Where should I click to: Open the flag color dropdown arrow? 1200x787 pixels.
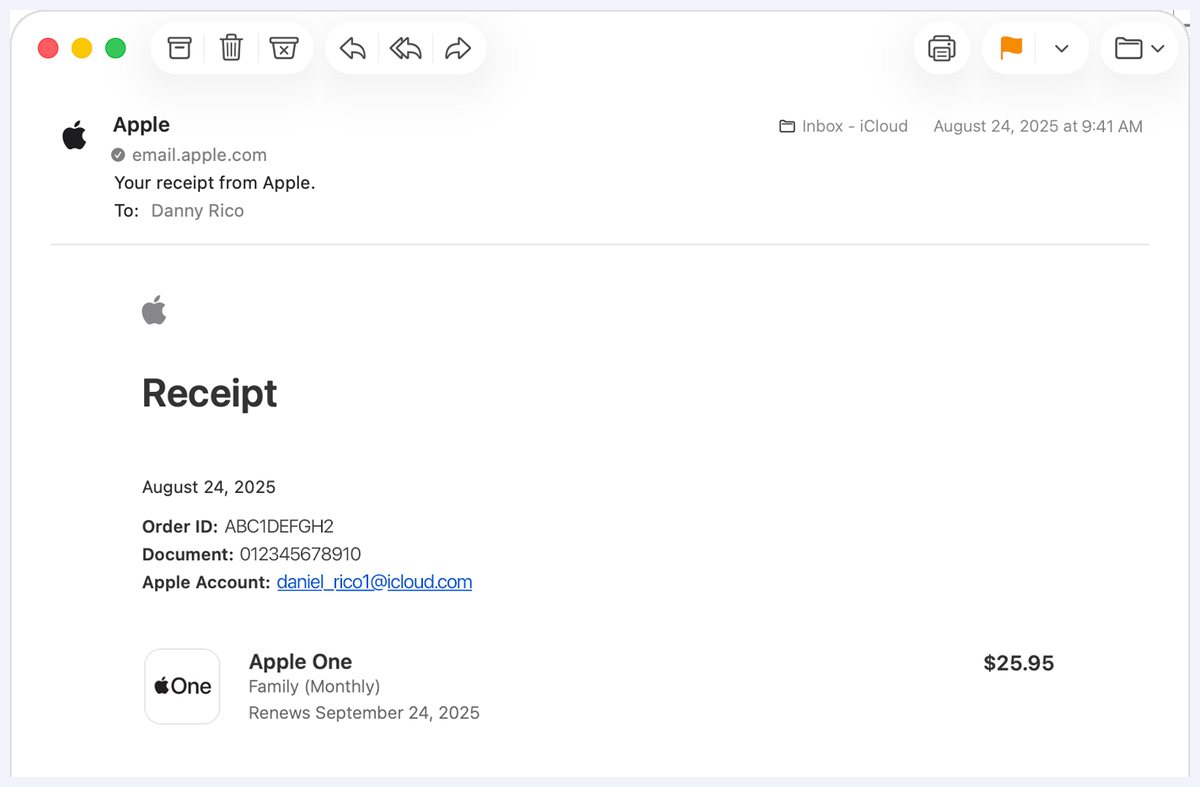(1062, 48)
